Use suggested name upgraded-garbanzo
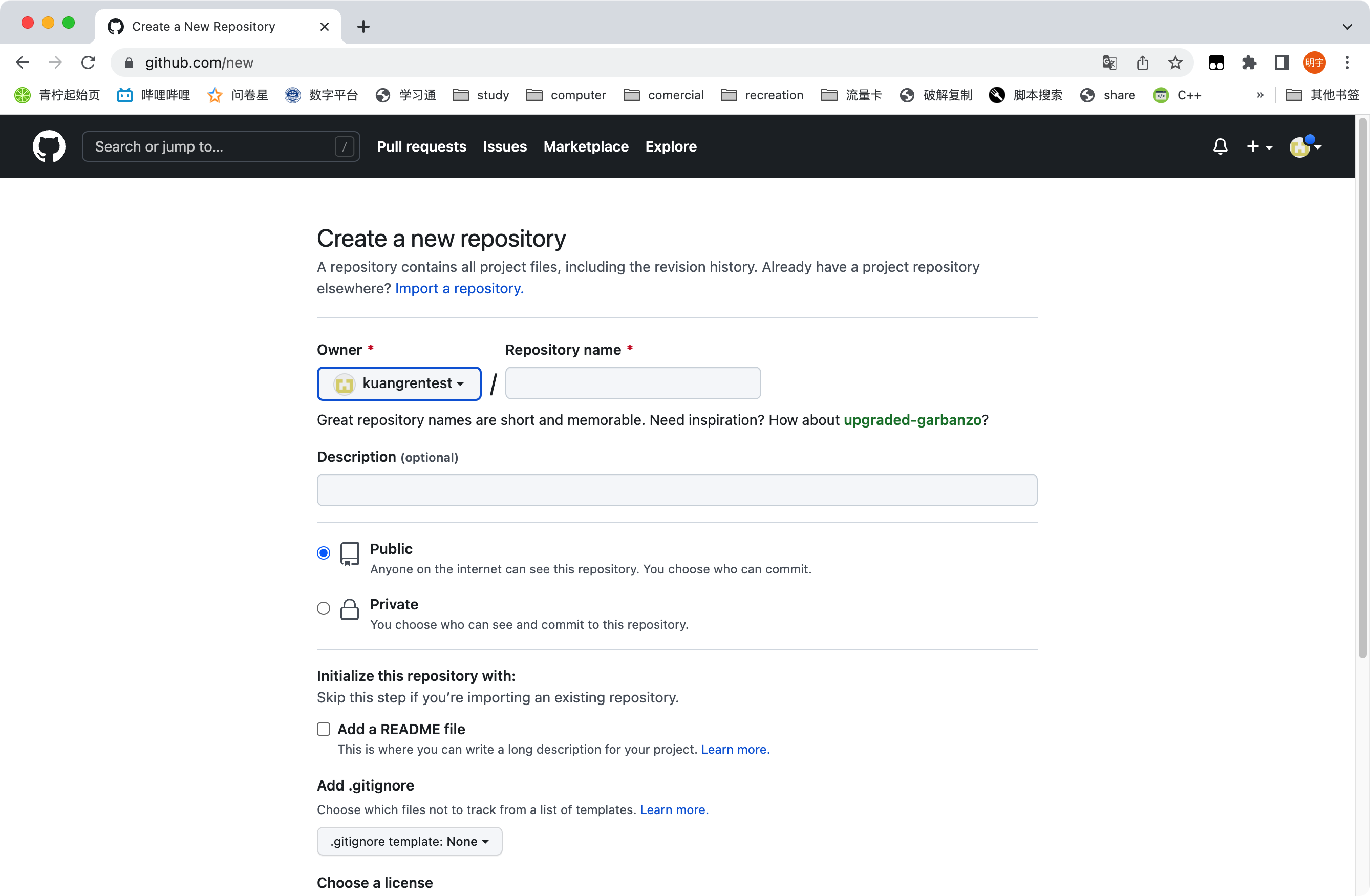The height and width of the screenshot is (896, 1370). pyautogui.click(x=912, y=420)
